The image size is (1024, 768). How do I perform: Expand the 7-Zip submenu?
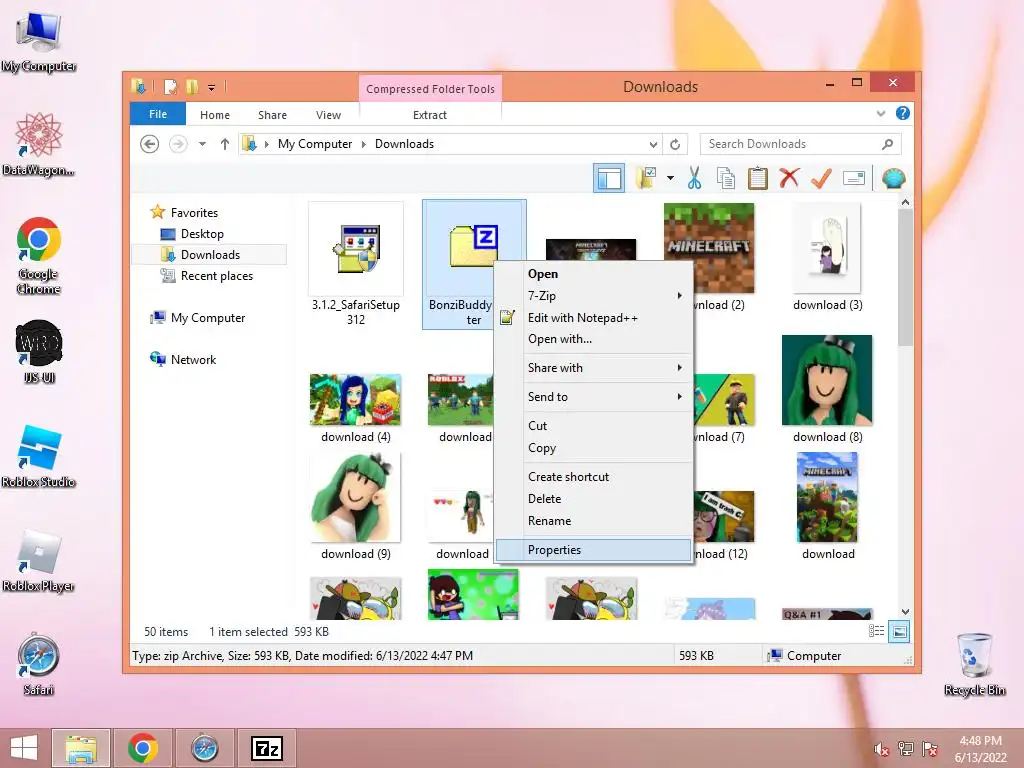(593, 296)
